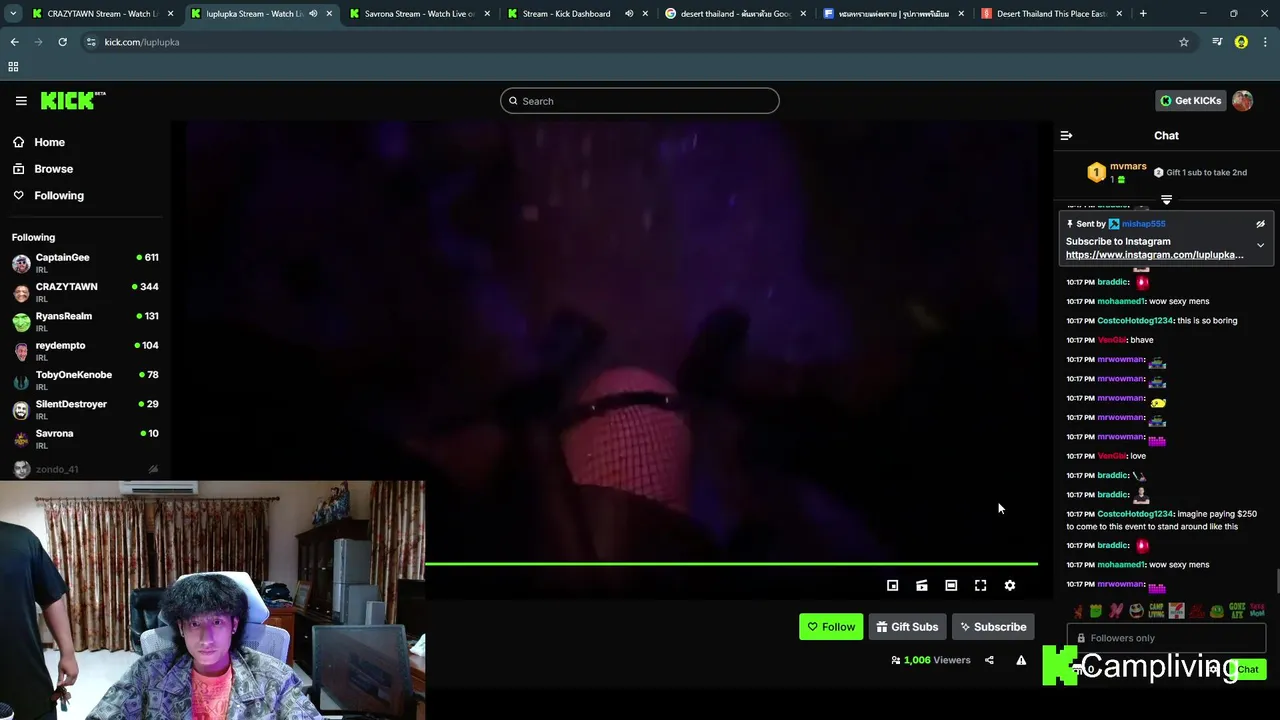Expand the gift leaderboard chevron
The height and width of the screenshot is (720, 1280).
1166,200
